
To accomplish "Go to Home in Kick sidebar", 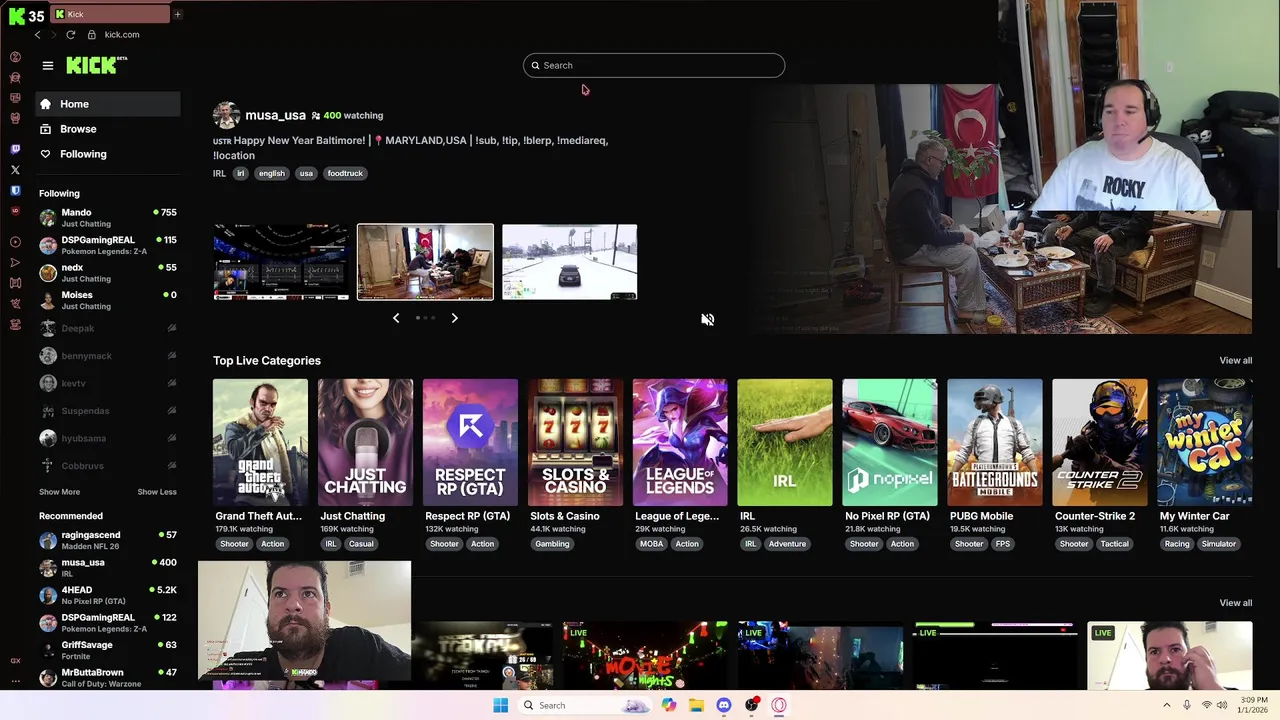I will click(x=108, y=104).
